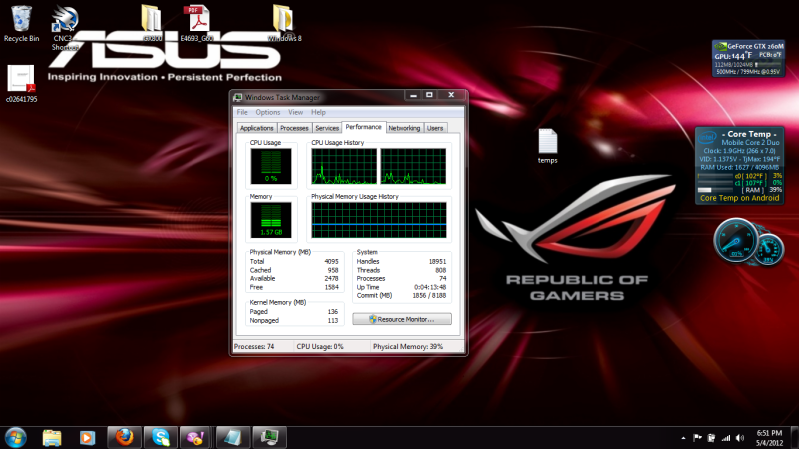Click the right CPU Usage History graph
Viewport: 799px width, 449px height.
pos(413,166)
